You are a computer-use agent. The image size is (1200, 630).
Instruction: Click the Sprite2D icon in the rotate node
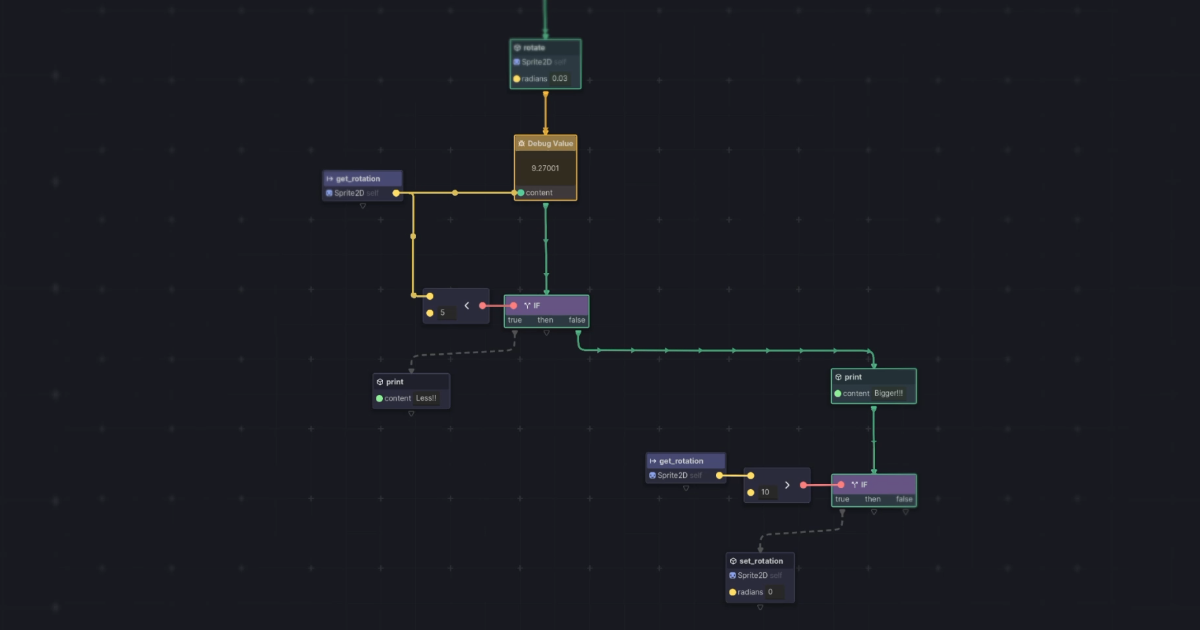pos(517,62)
